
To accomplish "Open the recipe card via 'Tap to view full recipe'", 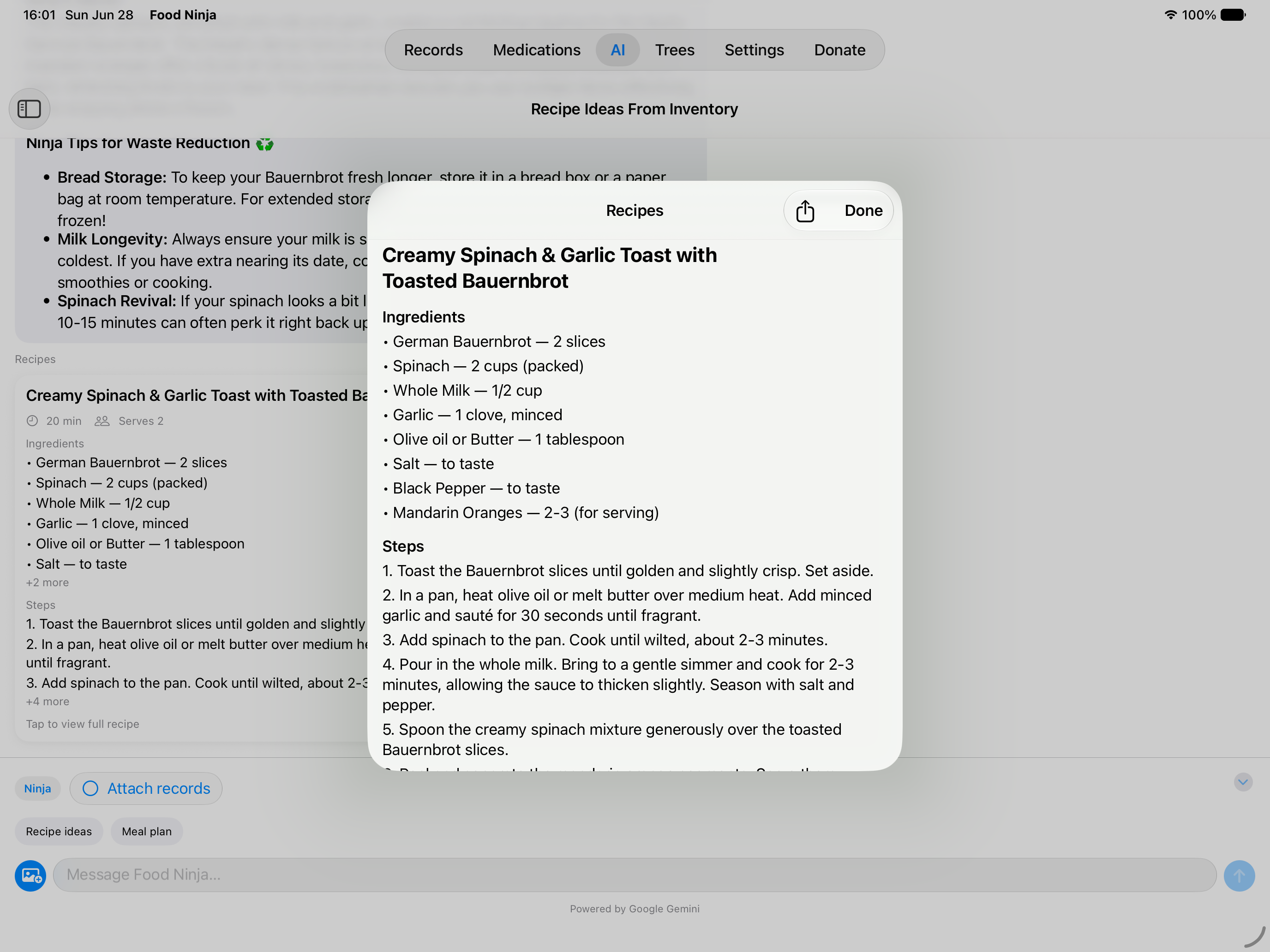I will tap(83, 724).
